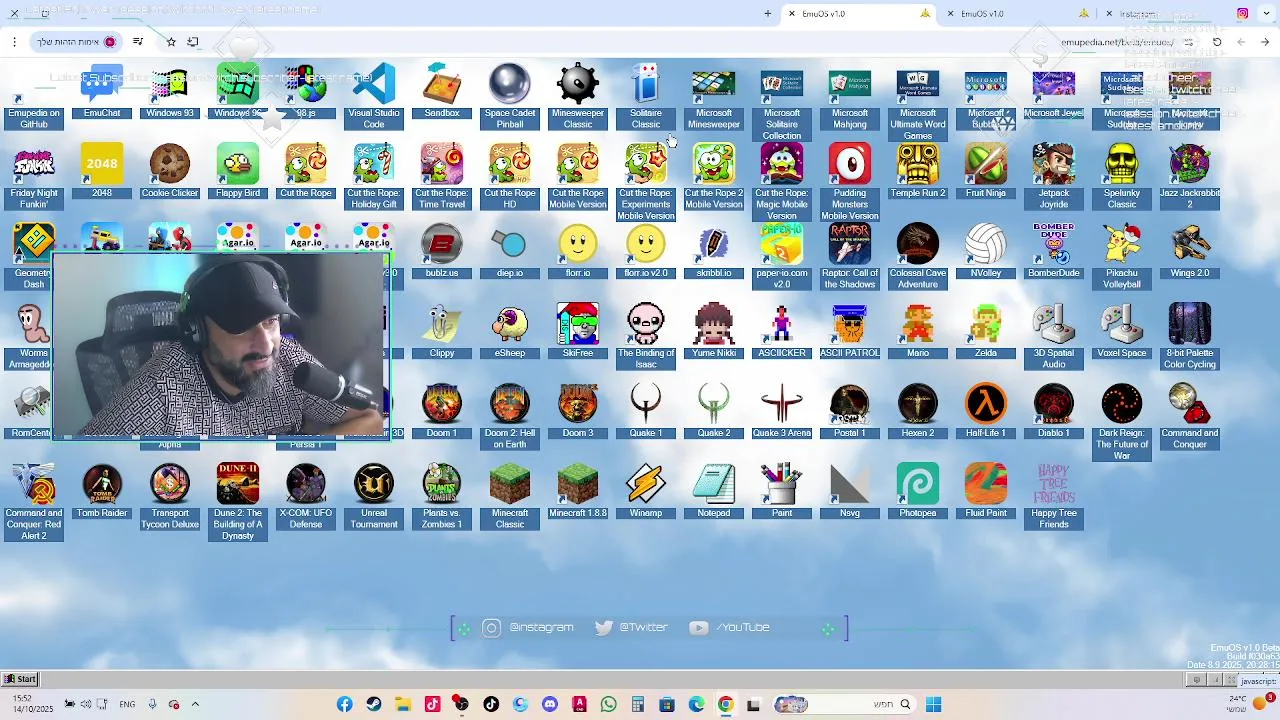Launch Clippy icon
This screenshot has height=720, width=1280.
442,332
